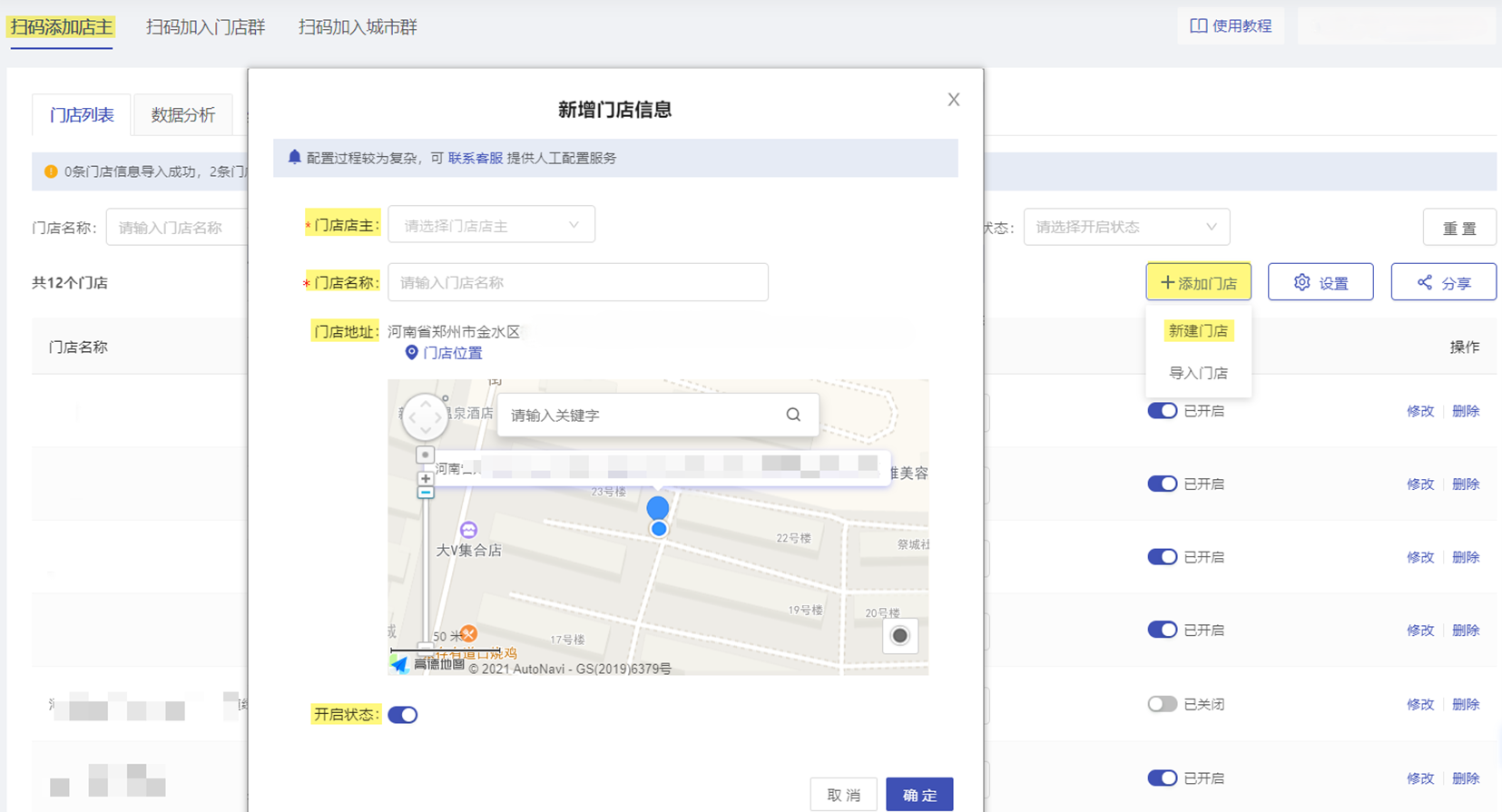Zoom out with the map minus button
This screenshot has width=1502, height=812.
tap(425, 493)
